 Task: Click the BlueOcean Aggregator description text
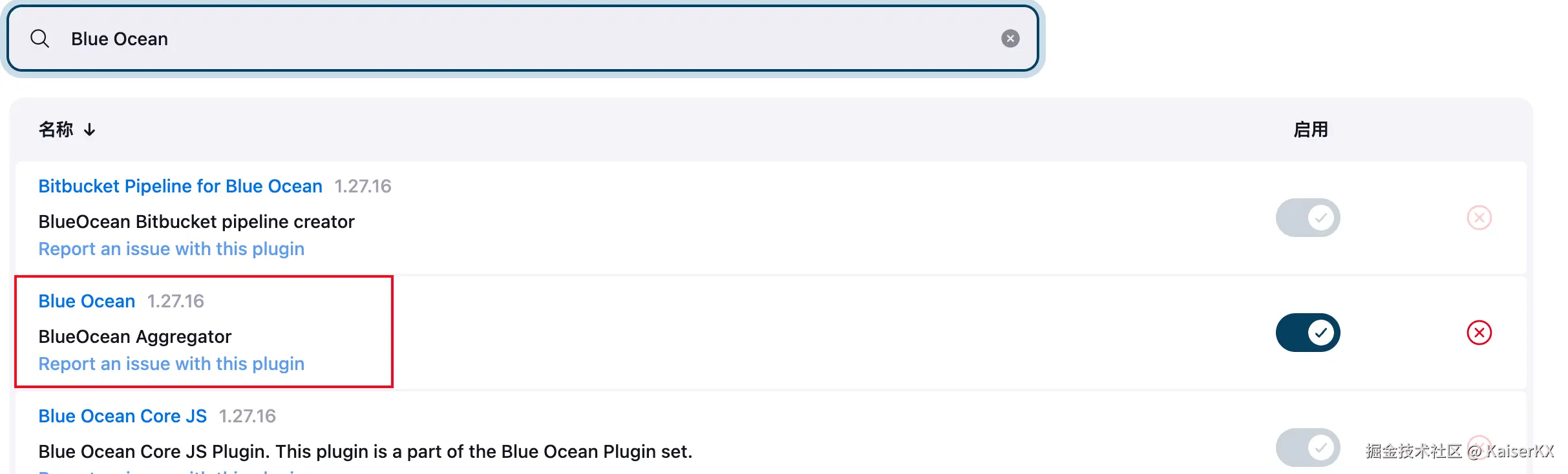[x=134, y=336]
